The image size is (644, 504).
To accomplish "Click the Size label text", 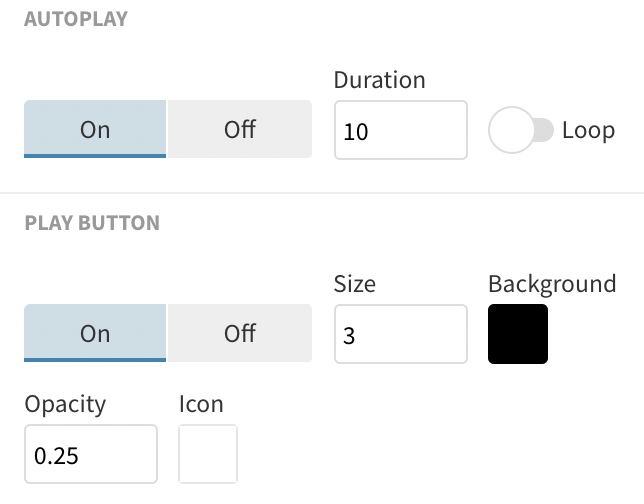I will pyautogui.click(x=354, y=284).
